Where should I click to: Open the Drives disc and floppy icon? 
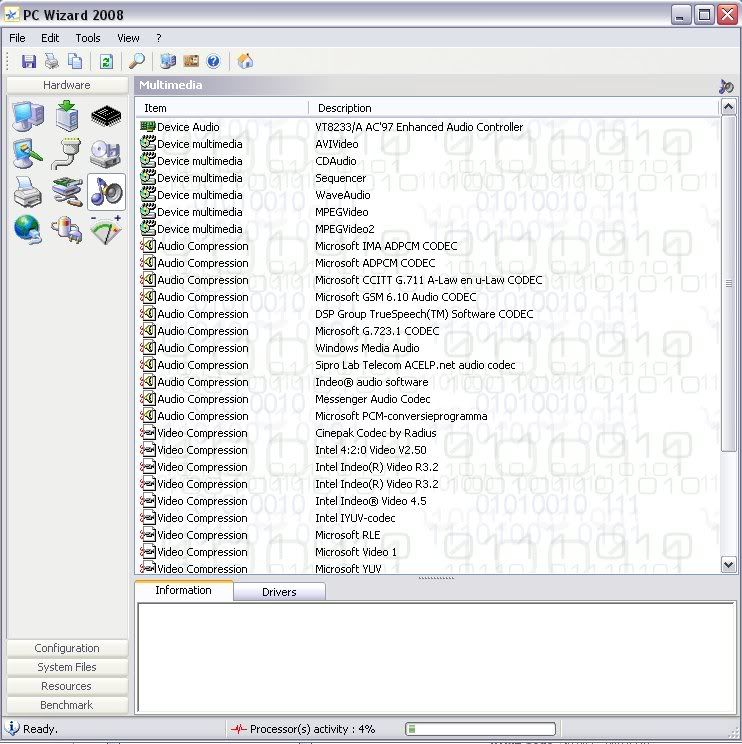click(105, 154)
